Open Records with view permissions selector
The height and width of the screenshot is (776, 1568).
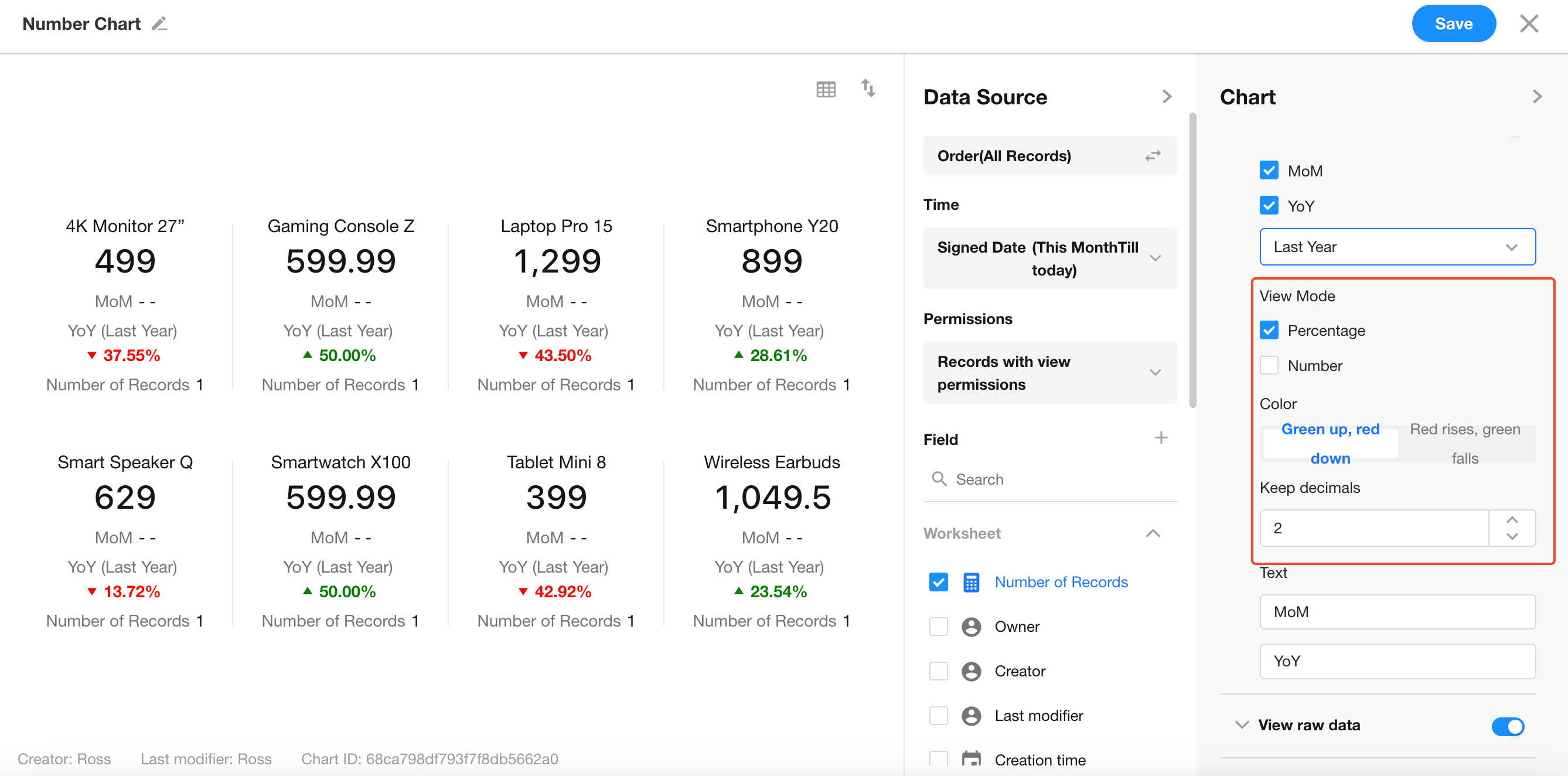[1049, 373]
